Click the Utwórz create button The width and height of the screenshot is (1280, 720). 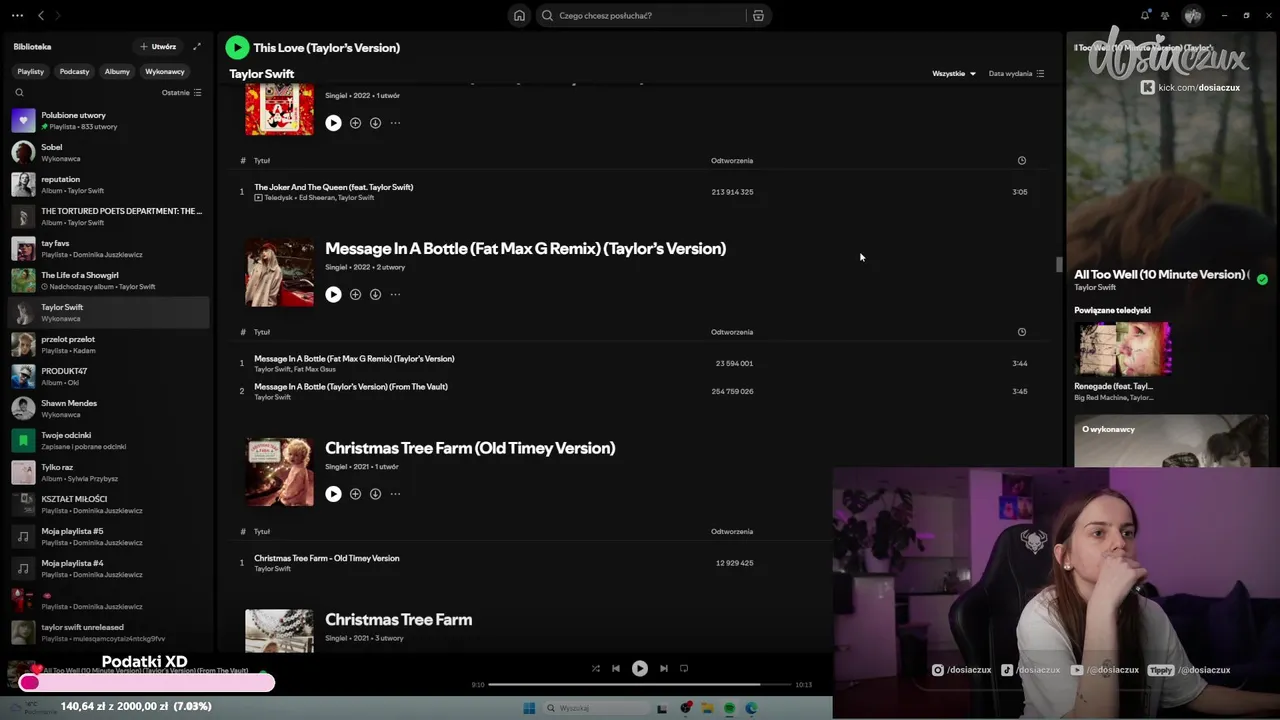point(158,46)
